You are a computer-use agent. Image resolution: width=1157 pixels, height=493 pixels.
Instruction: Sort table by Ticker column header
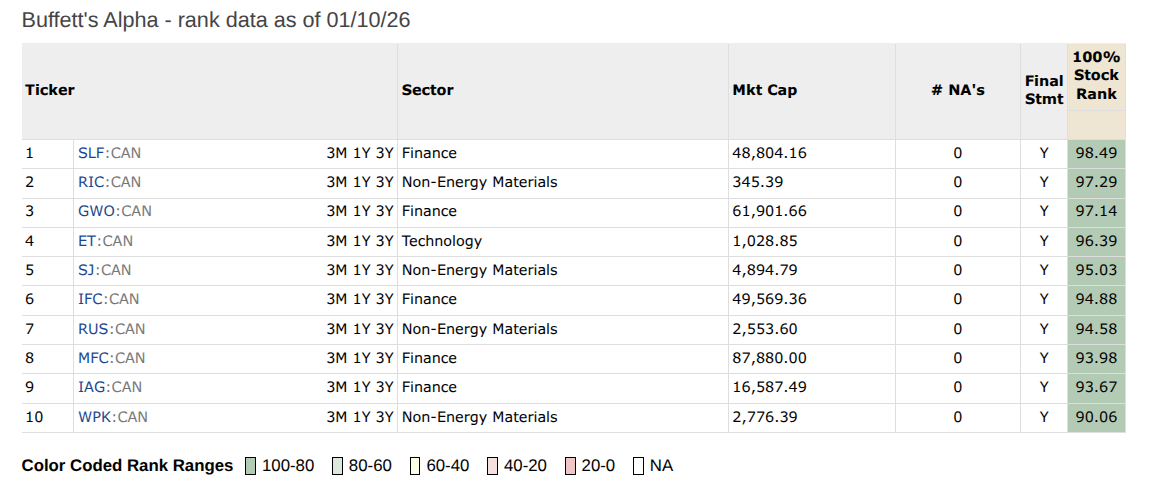coord(50,90)
